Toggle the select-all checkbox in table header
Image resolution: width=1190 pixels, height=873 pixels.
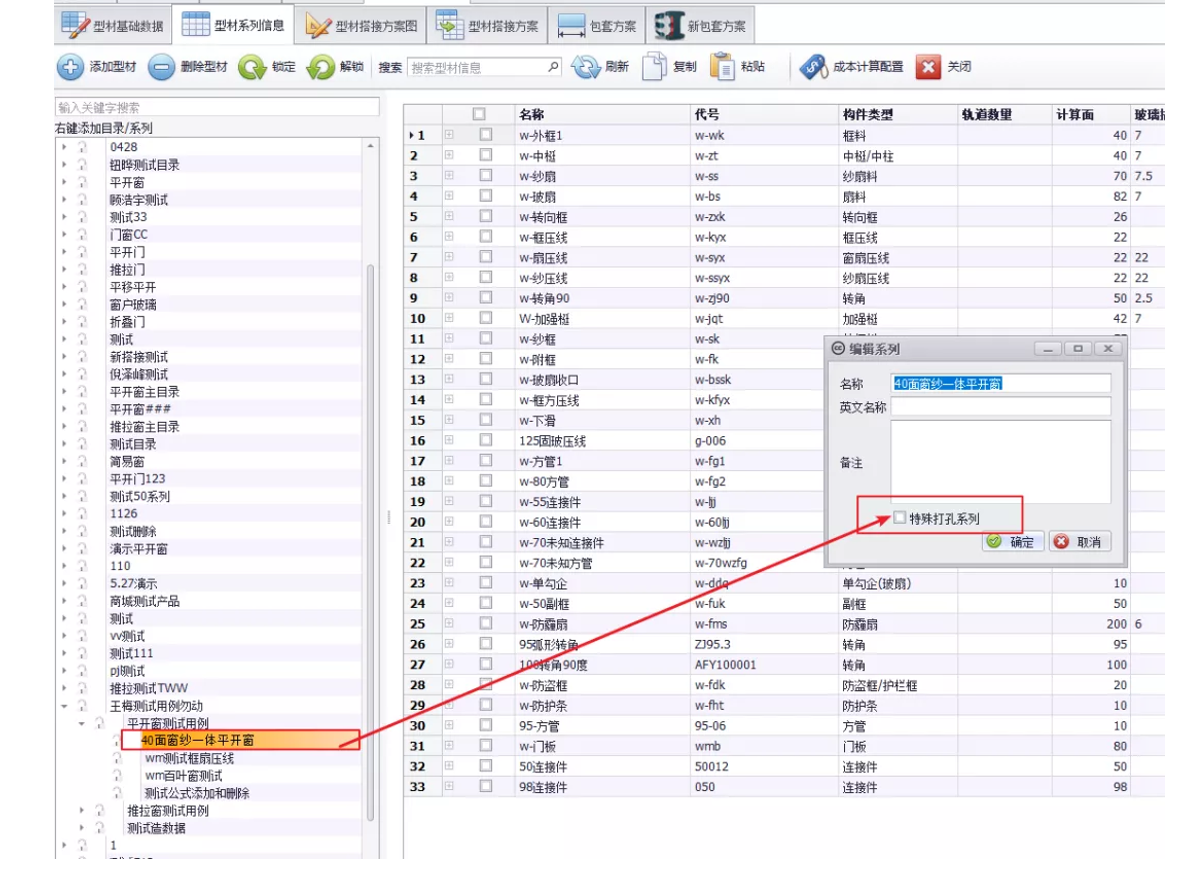tap(479, 115)
